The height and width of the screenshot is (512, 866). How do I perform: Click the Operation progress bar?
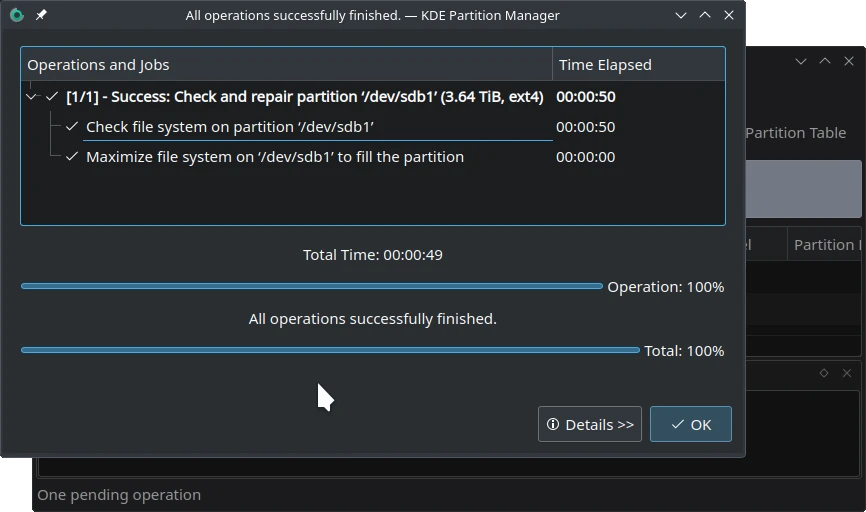311,286
